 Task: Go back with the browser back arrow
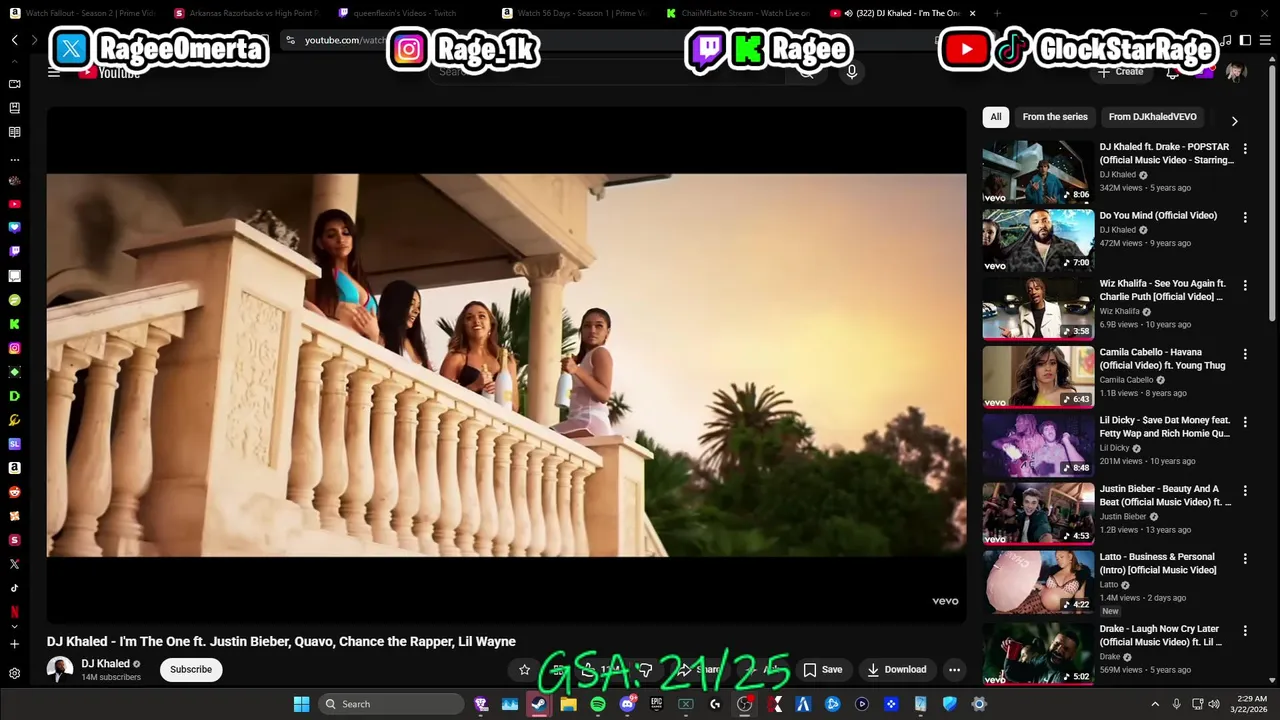click(15, 40)
